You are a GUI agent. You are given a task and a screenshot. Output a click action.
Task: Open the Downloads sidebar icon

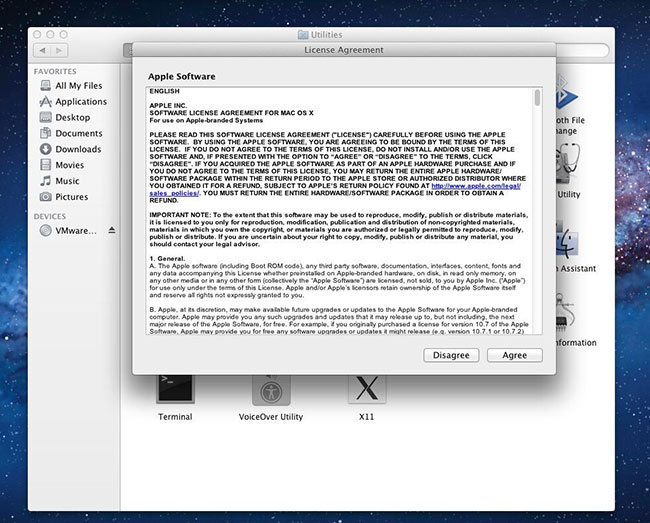[x=45, y=149]
